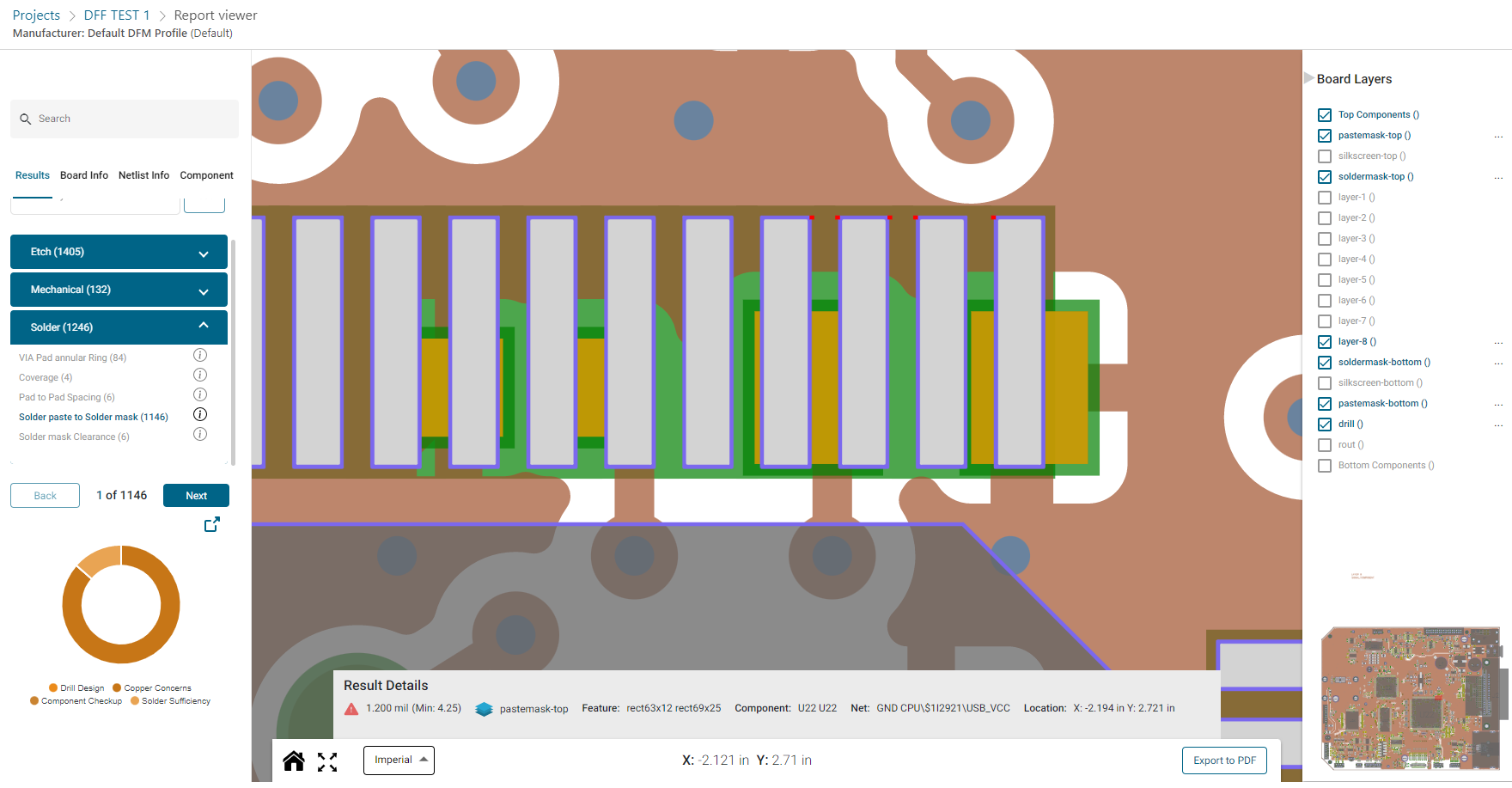Screen dimensions: 1512x788
Task: Switch to the Netlist Info tab
Action: 143,175
